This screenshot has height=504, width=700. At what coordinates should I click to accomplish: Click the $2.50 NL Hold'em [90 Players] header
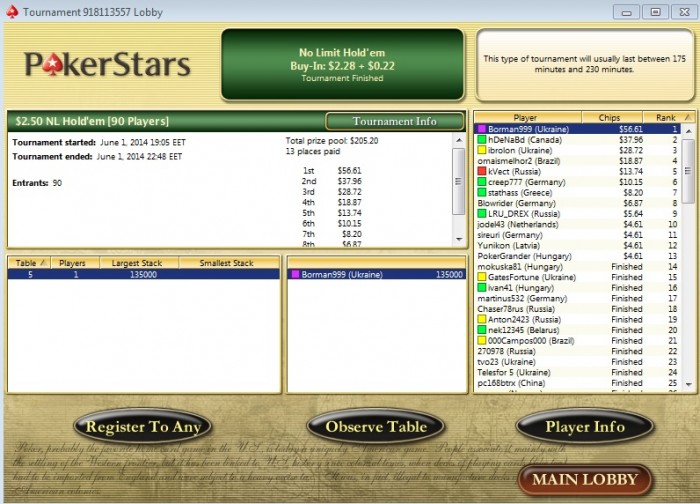92,121
